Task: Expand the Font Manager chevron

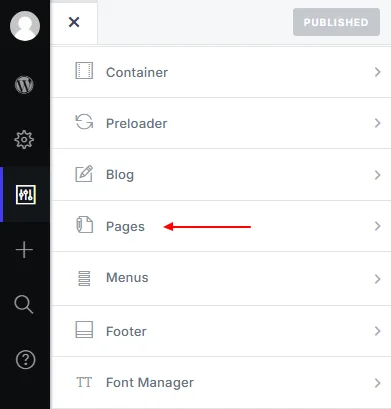Action: click(x=377, y=383)
